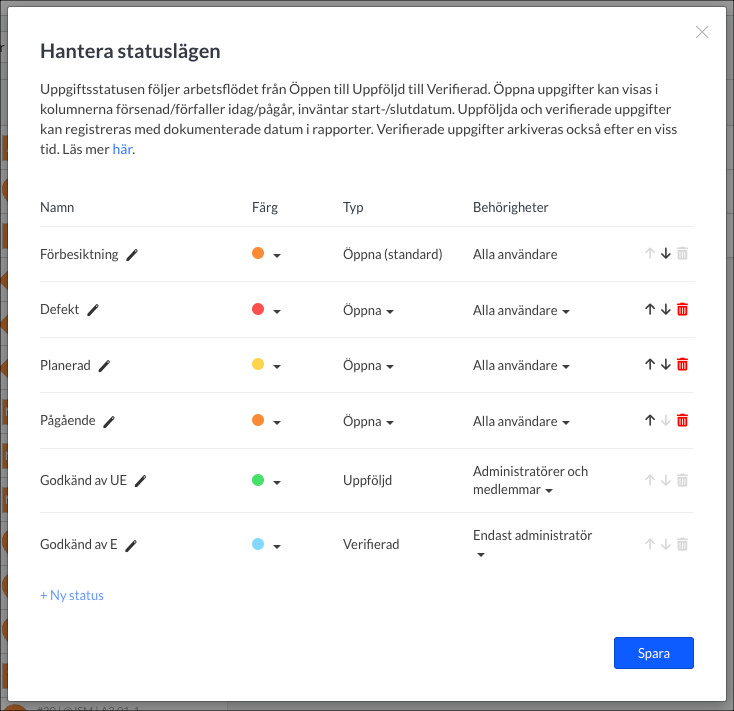Move the Defekt status down
The height and width of the screenshot is (711, 734).
(666, 310)
